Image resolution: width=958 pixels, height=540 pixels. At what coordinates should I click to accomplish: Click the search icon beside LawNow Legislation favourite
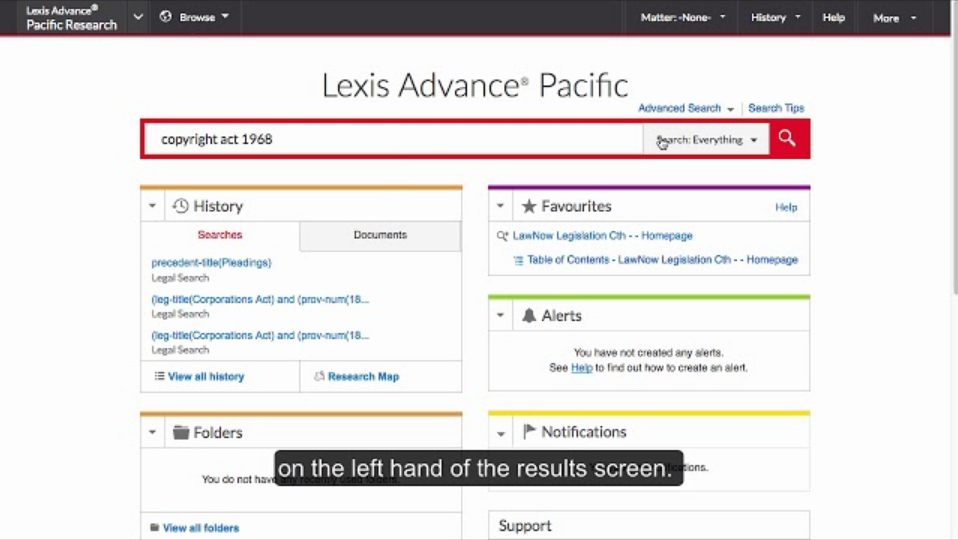(502, 235)
